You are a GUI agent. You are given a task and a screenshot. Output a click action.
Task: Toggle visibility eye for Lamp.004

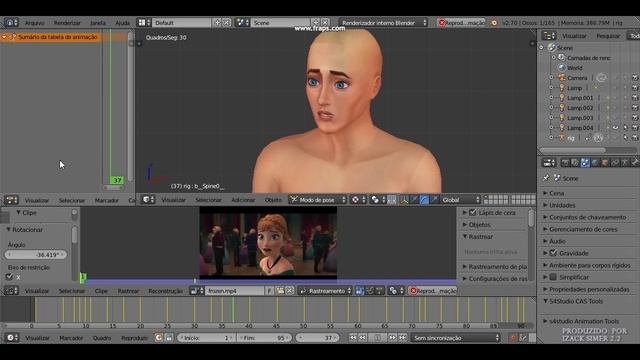point(616,128)
